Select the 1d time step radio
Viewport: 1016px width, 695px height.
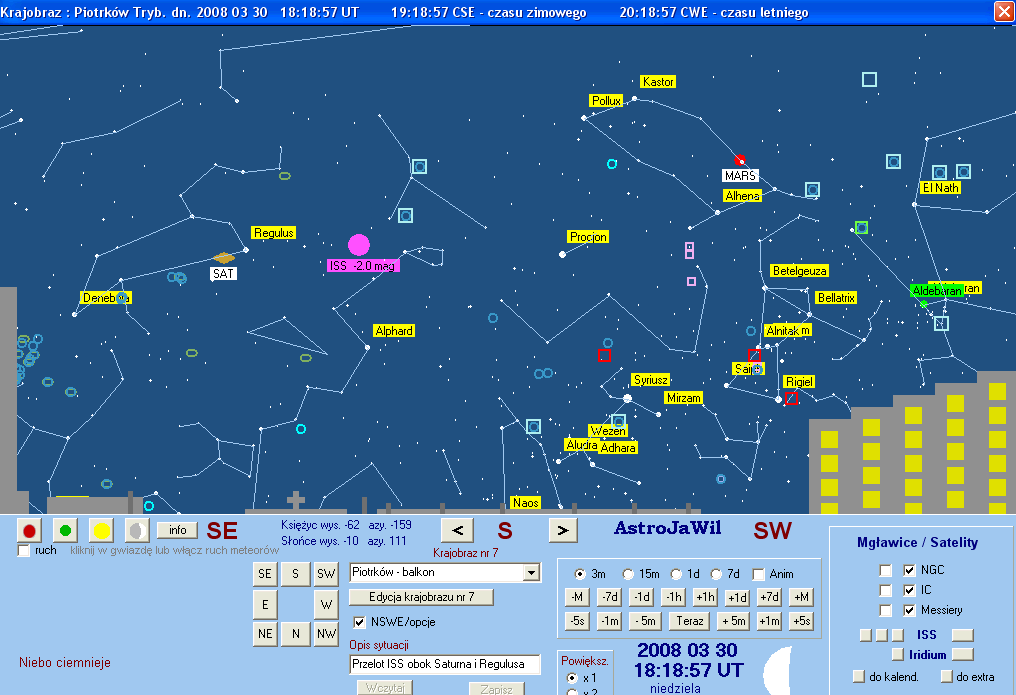[676, 574]
